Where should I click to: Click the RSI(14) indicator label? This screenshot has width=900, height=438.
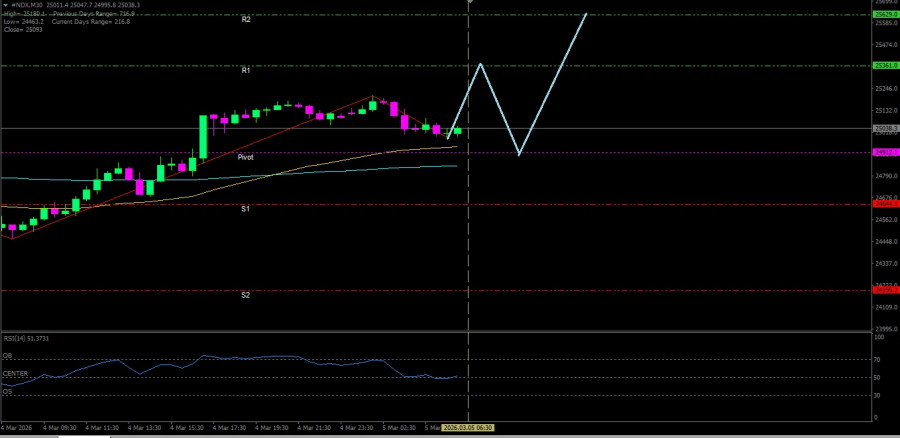[27, 338]
